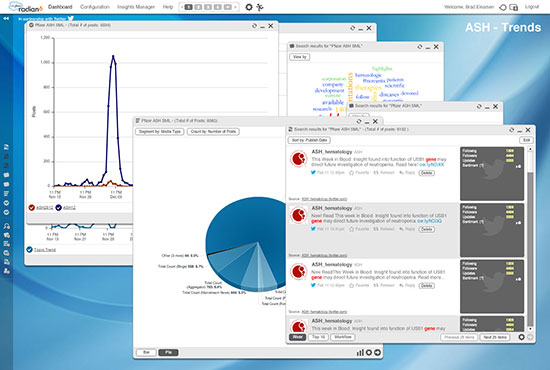
Task: Open the Segment by Media Type dropdown
Action: (160, 132)
